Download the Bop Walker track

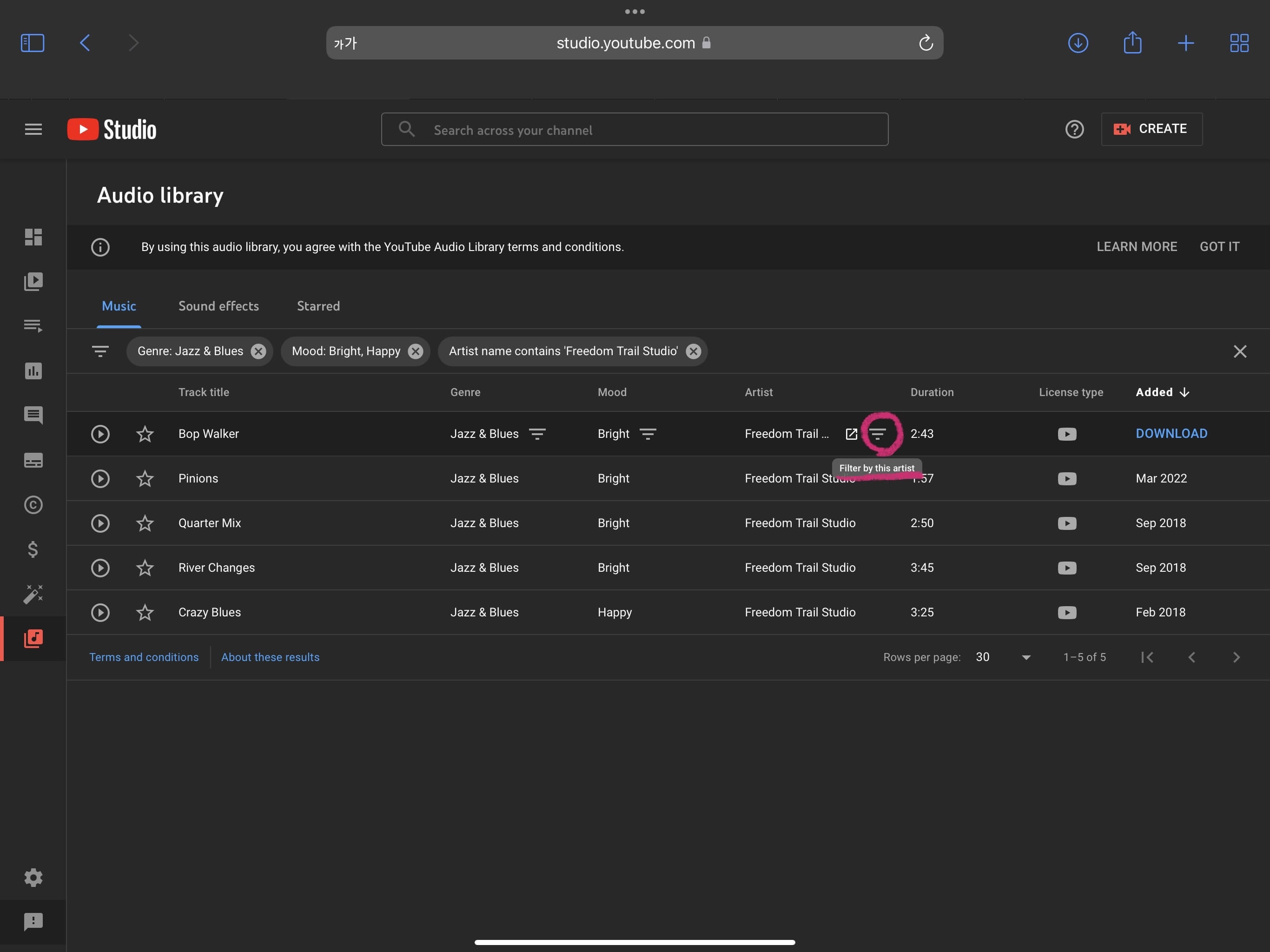1171,434
